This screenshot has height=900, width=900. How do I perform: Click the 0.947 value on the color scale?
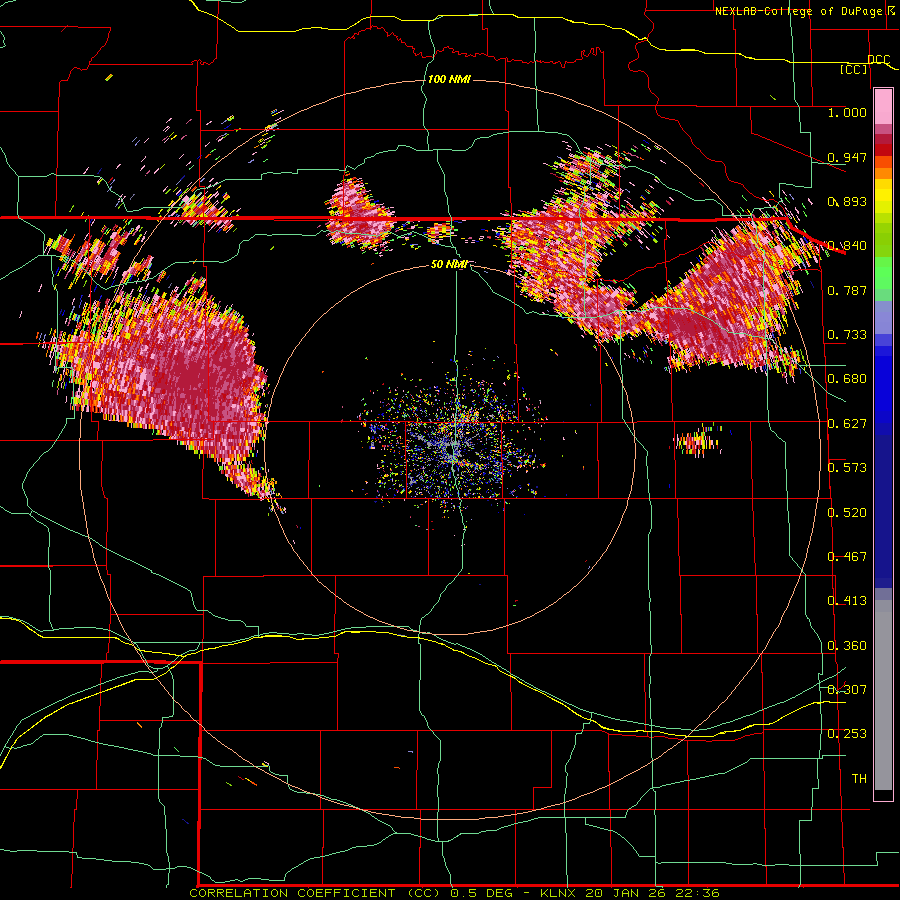tap(847, 157)
